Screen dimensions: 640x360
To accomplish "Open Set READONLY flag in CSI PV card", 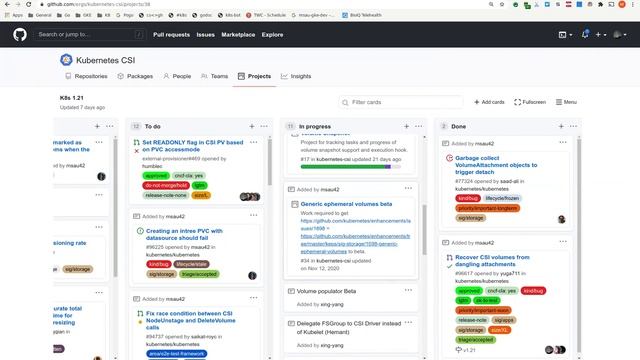I will pos(193,146).
